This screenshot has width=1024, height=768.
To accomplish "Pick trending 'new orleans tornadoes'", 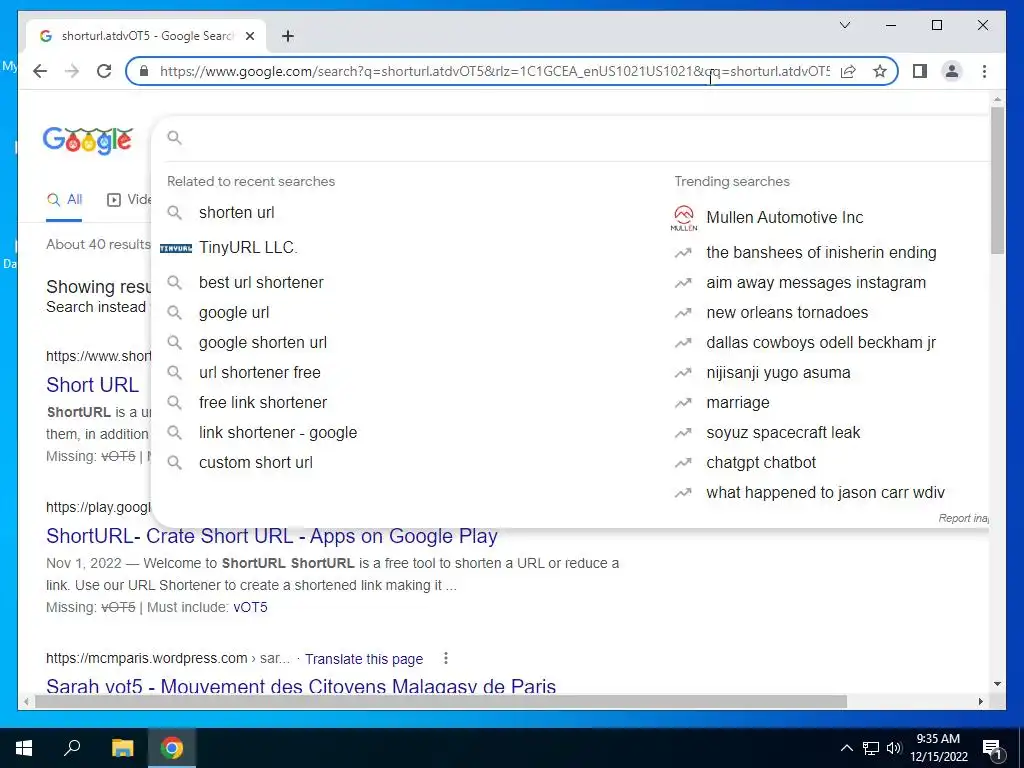I will (787, 312).
